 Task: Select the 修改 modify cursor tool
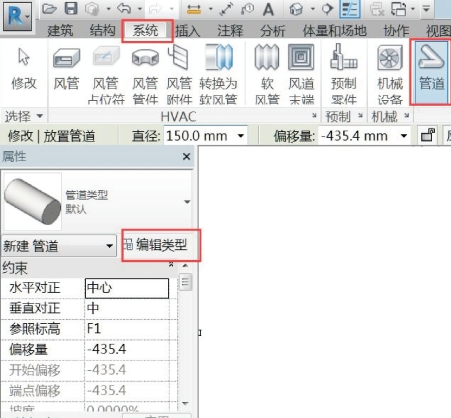tap(24, 69)
